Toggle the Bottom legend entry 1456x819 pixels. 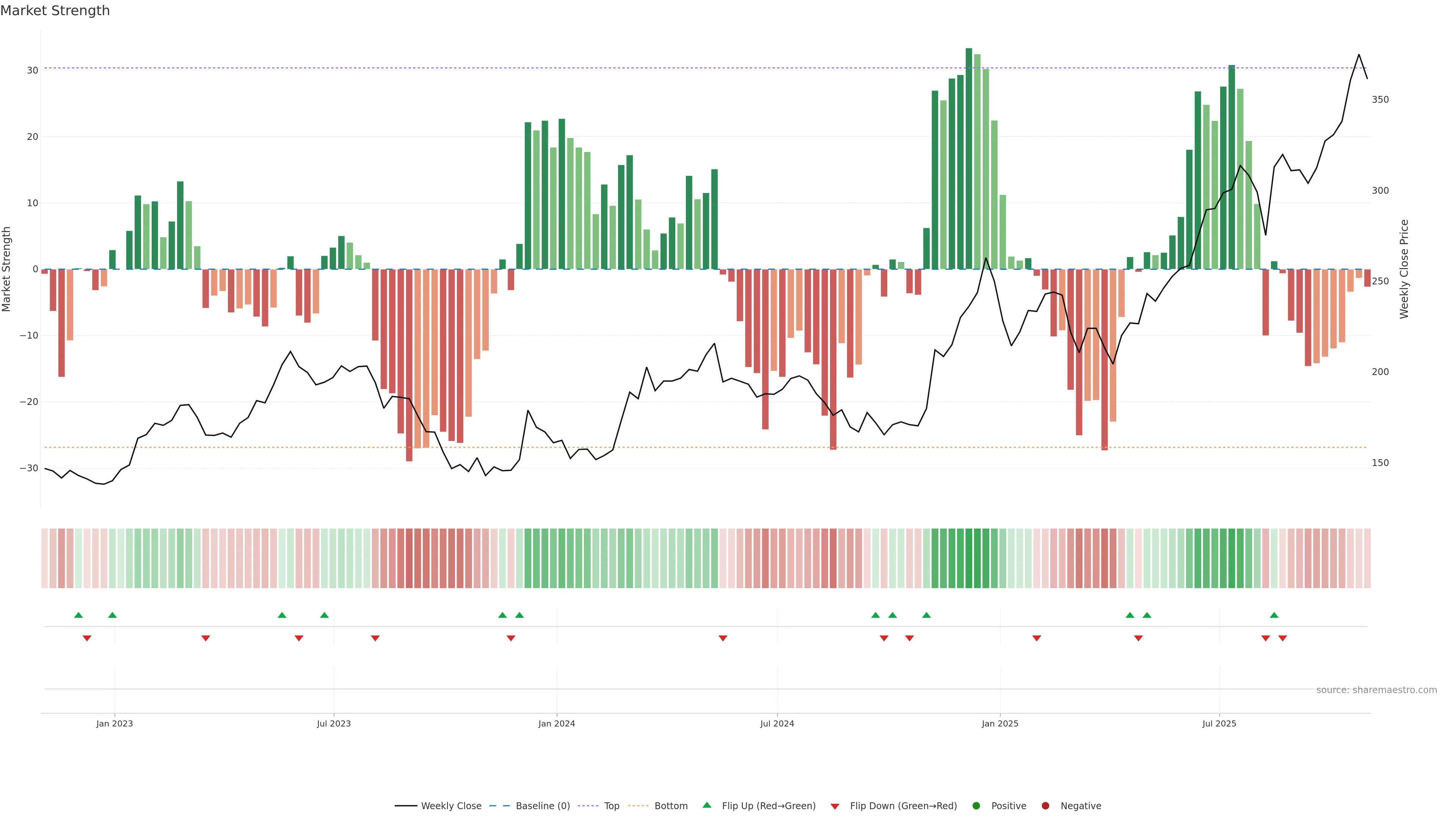point(671,806)
